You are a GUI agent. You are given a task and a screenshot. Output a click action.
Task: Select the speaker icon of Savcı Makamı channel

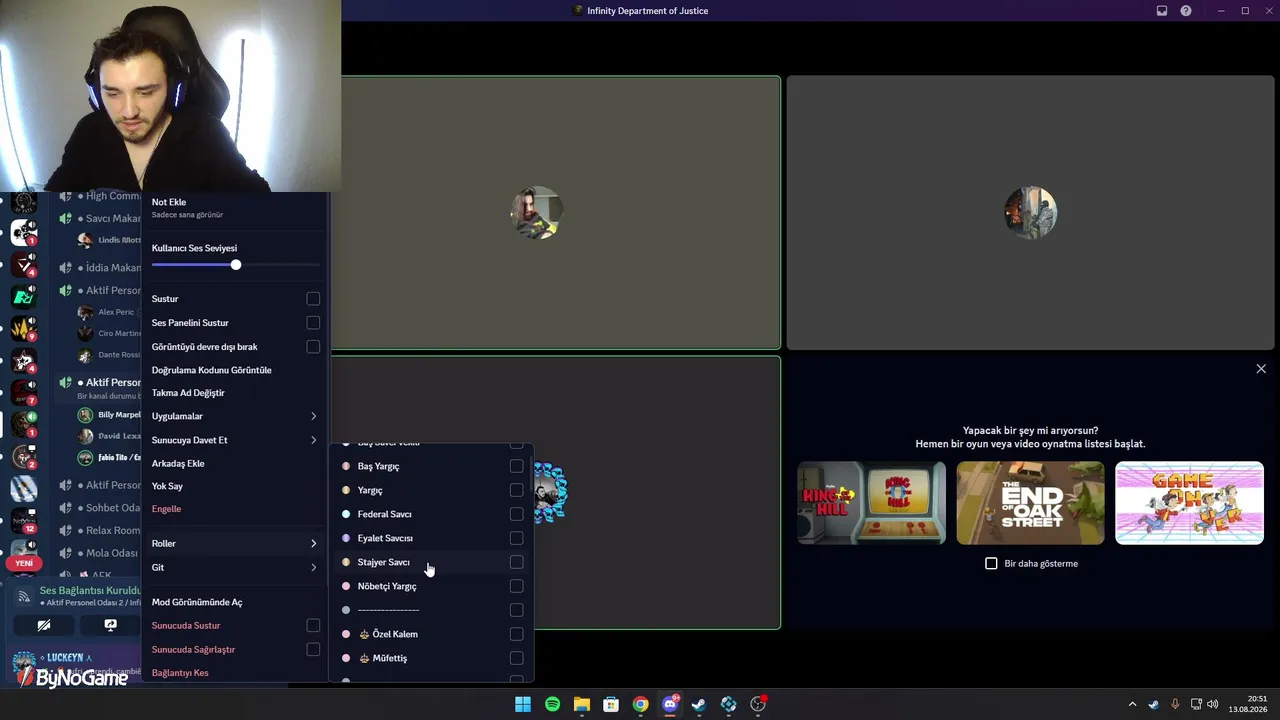click(x=66, y=219)
